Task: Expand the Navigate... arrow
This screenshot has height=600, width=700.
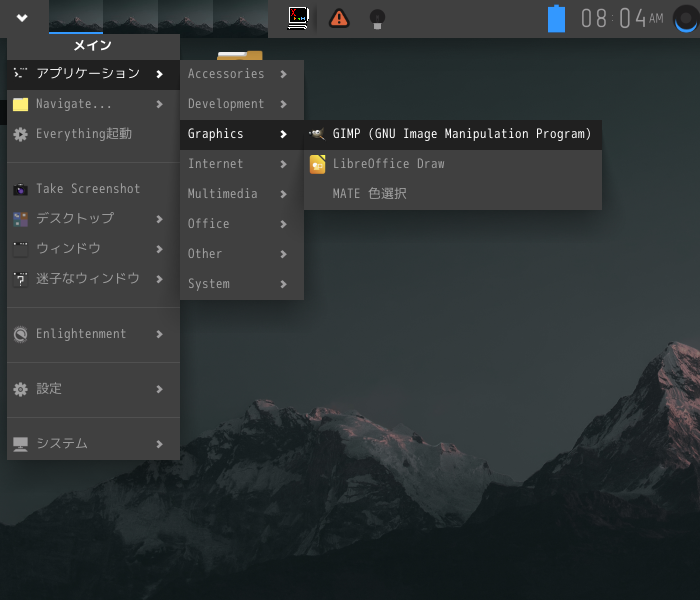Action: (159, 104)
